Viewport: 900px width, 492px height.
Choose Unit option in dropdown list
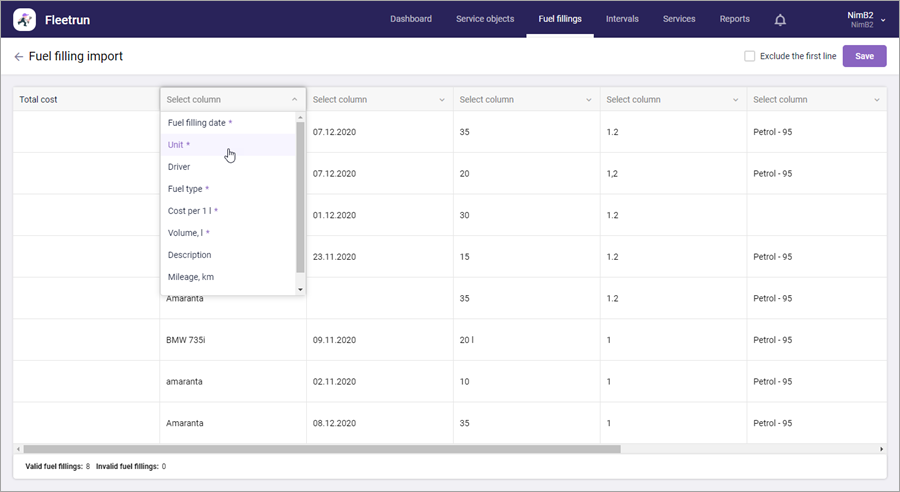point(180,145)
